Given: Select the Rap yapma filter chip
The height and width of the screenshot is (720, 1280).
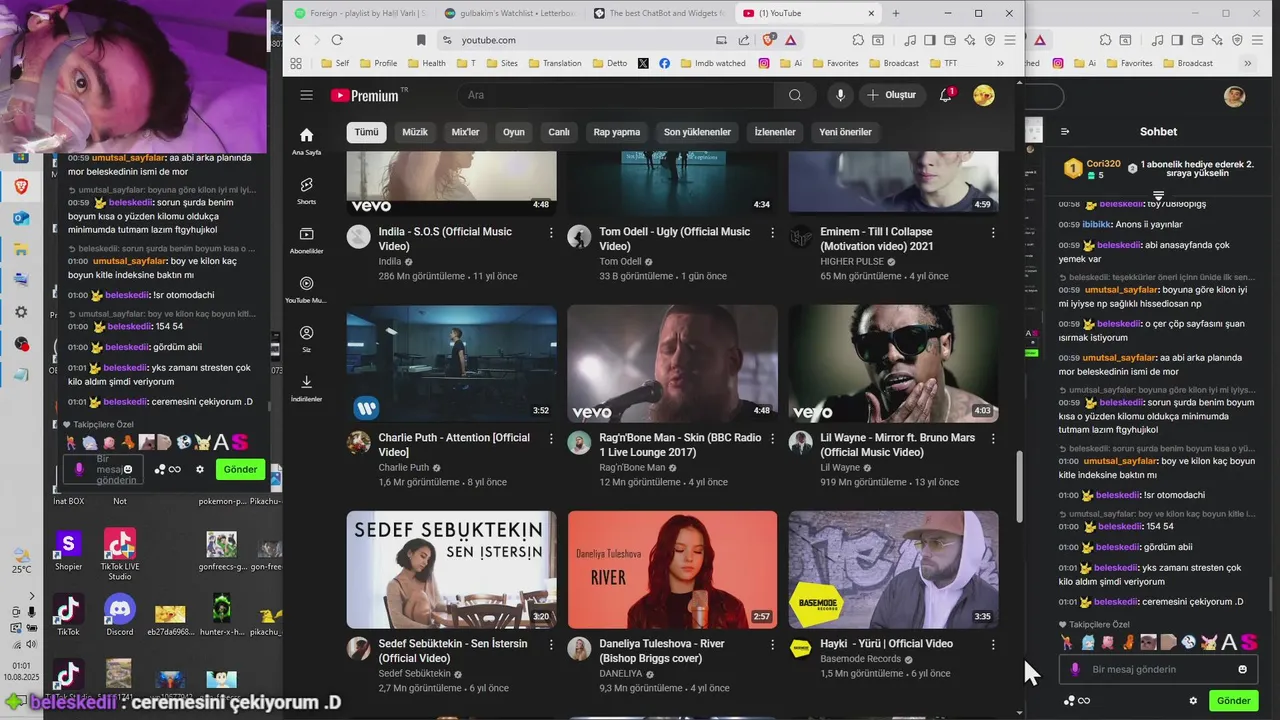Looking at the screenshot, I should pyautogui.click(x=617, y=132).
